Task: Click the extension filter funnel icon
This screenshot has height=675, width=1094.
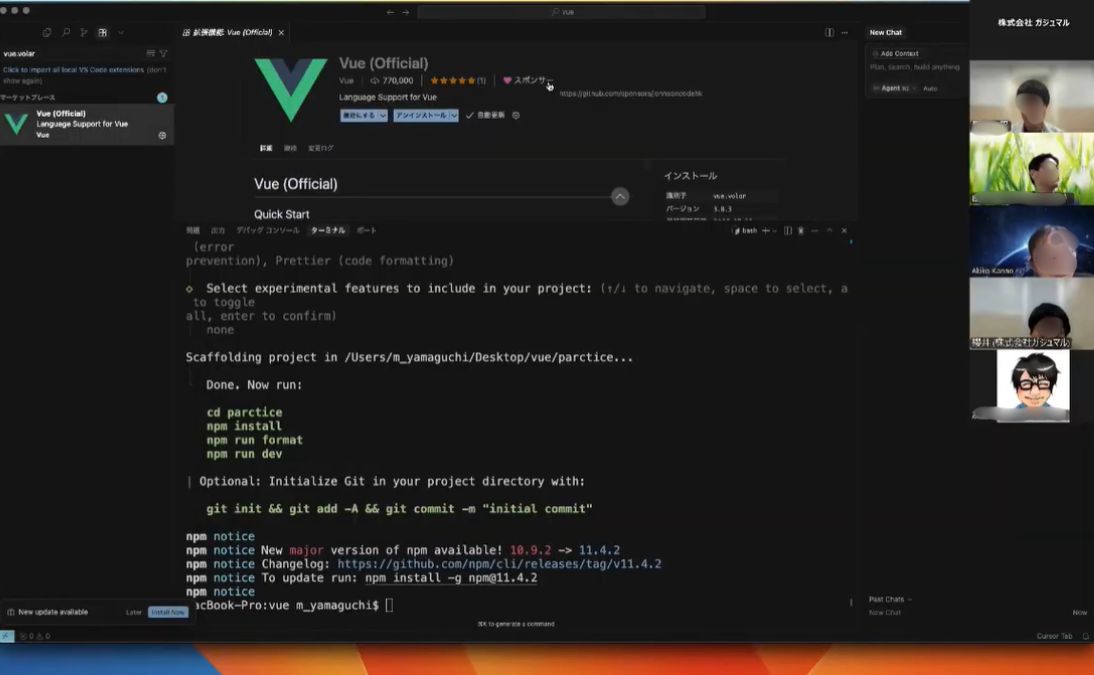Action: [x=163, y=53]
